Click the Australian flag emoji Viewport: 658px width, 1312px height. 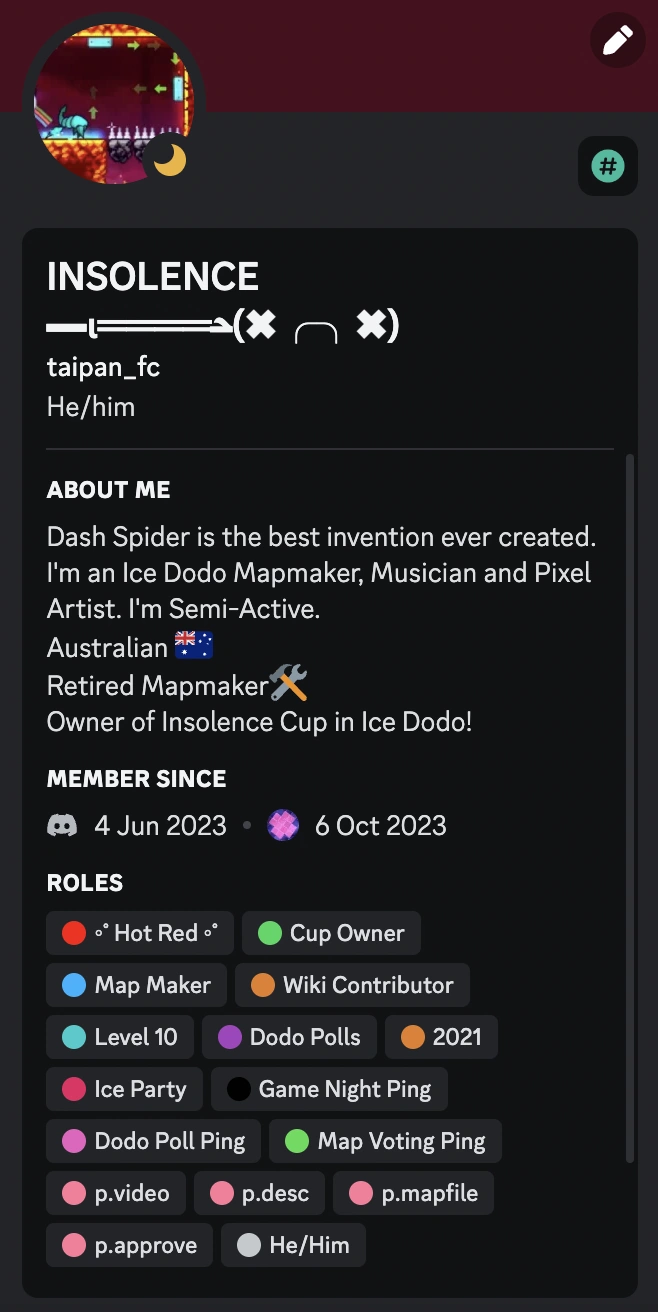tap(194, 646)
